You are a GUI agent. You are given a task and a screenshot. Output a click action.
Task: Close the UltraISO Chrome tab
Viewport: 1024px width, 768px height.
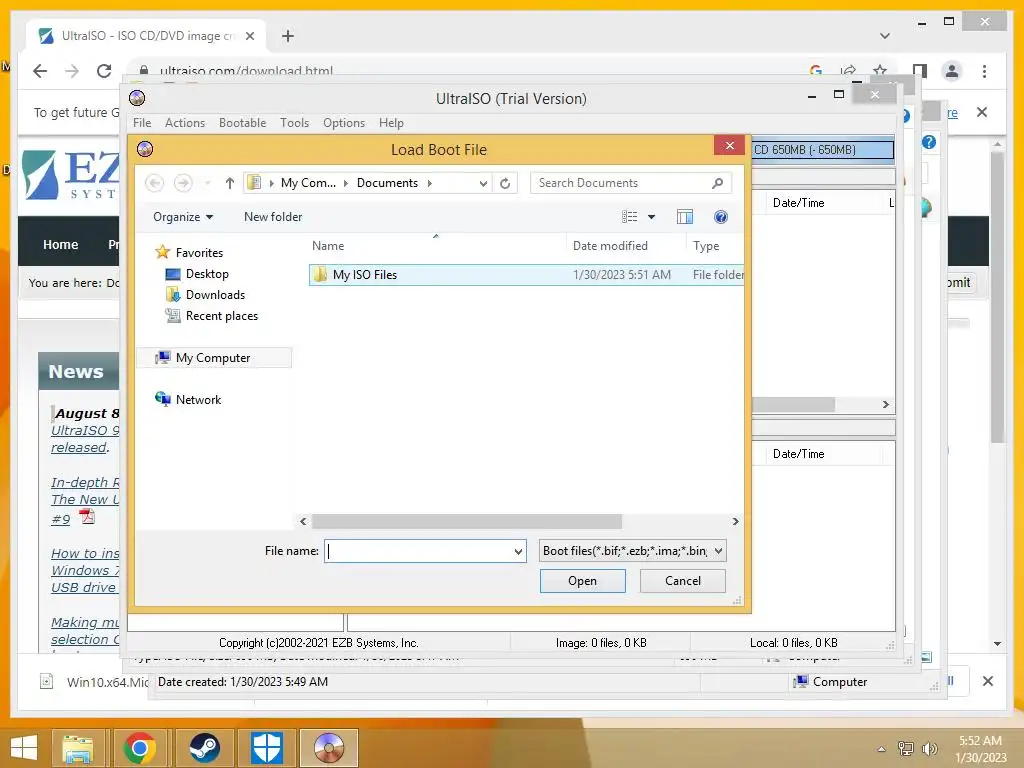click(x=250, y=36)
